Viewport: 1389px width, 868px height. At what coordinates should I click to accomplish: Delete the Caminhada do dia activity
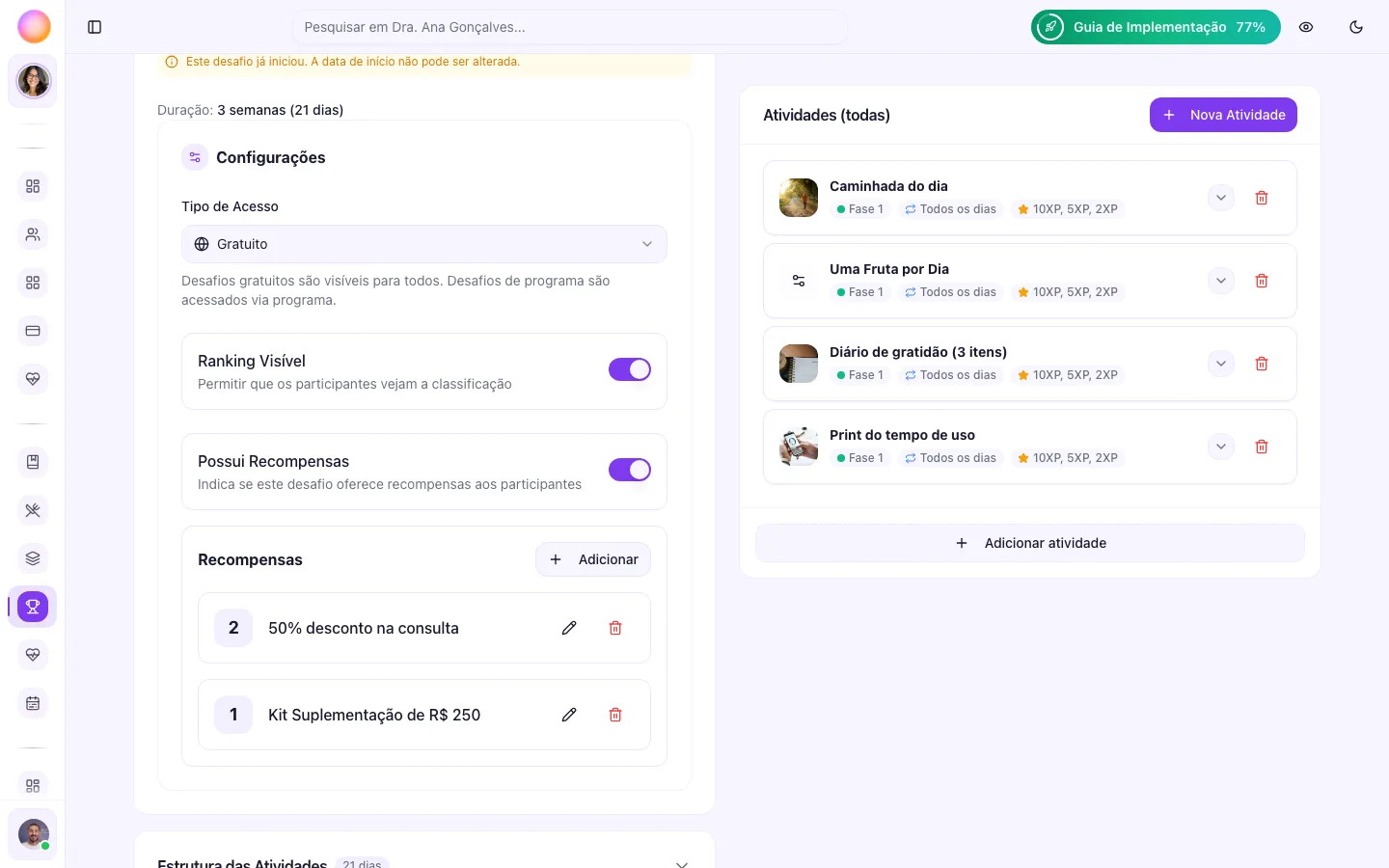coord(1262,198)
